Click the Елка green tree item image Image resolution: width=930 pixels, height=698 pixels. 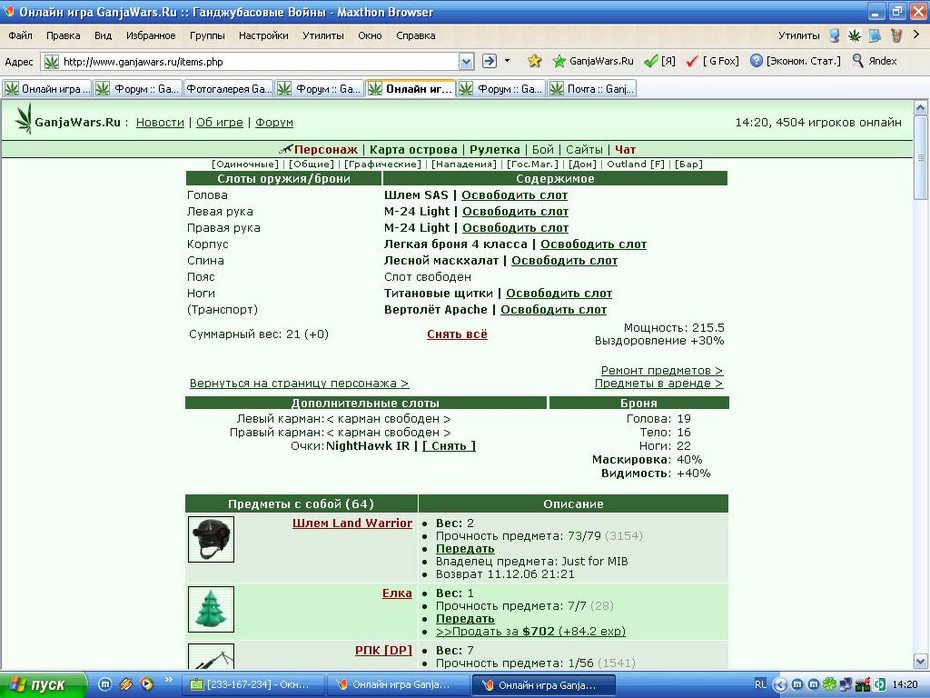[211, 609]
